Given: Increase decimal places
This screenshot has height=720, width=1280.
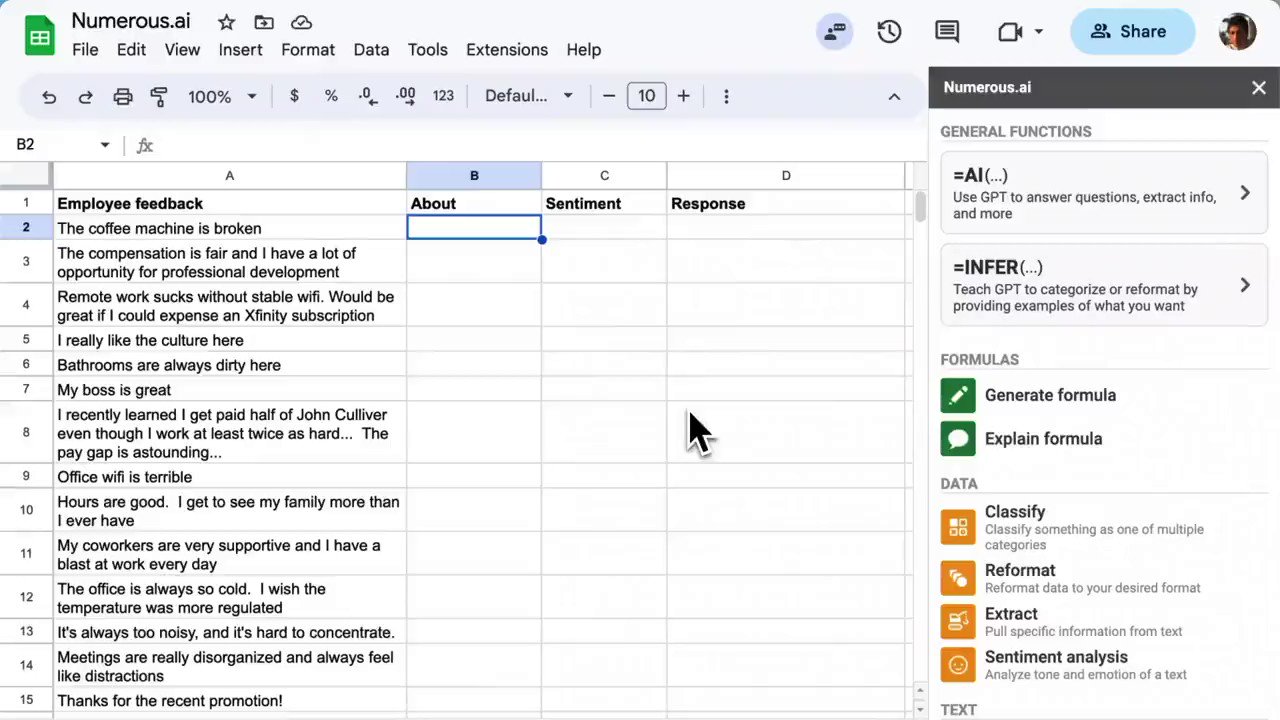Looking at the screenshot, I should click(405, 95).
